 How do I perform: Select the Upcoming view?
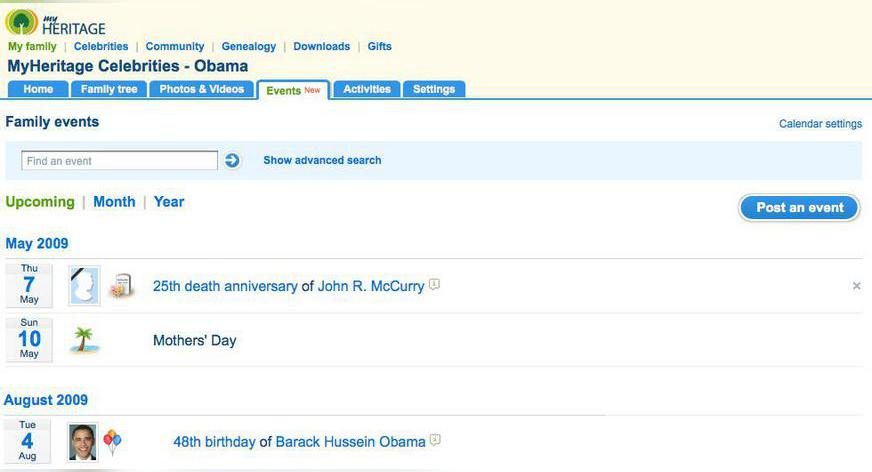(40, 202)
